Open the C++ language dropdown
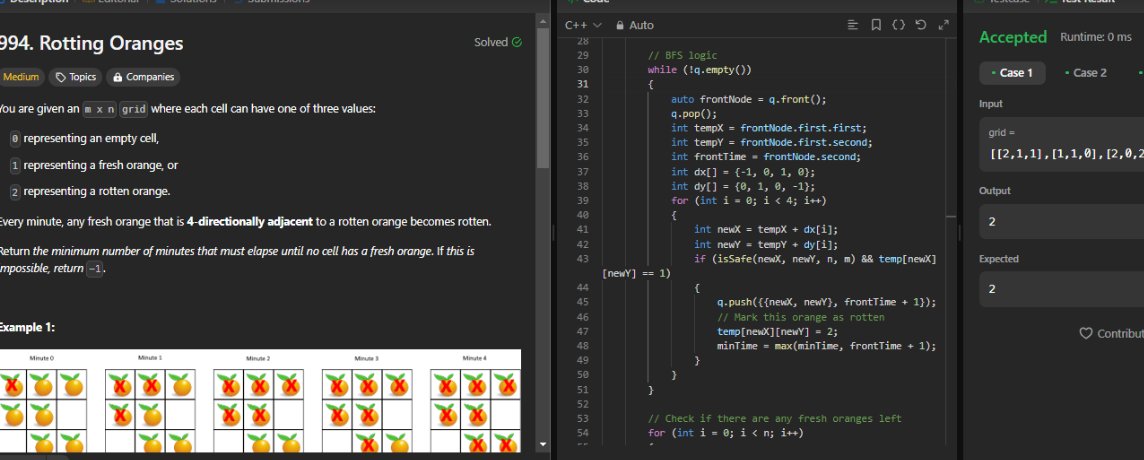Viewport: 1144px width, 460px height. [583, 25]
